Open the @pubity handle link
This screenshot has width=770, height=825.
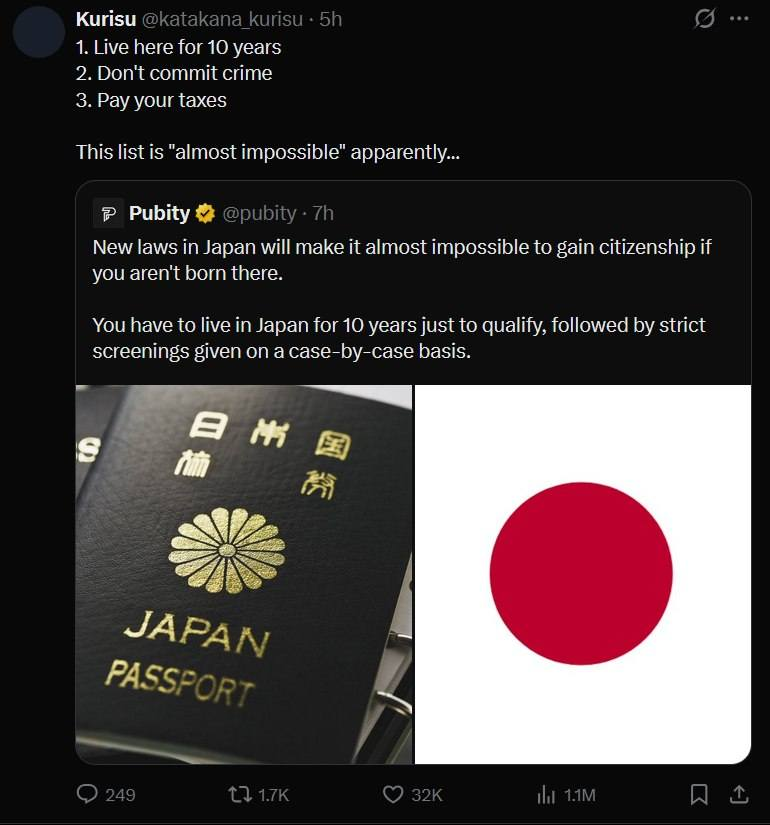pos(259,213)
